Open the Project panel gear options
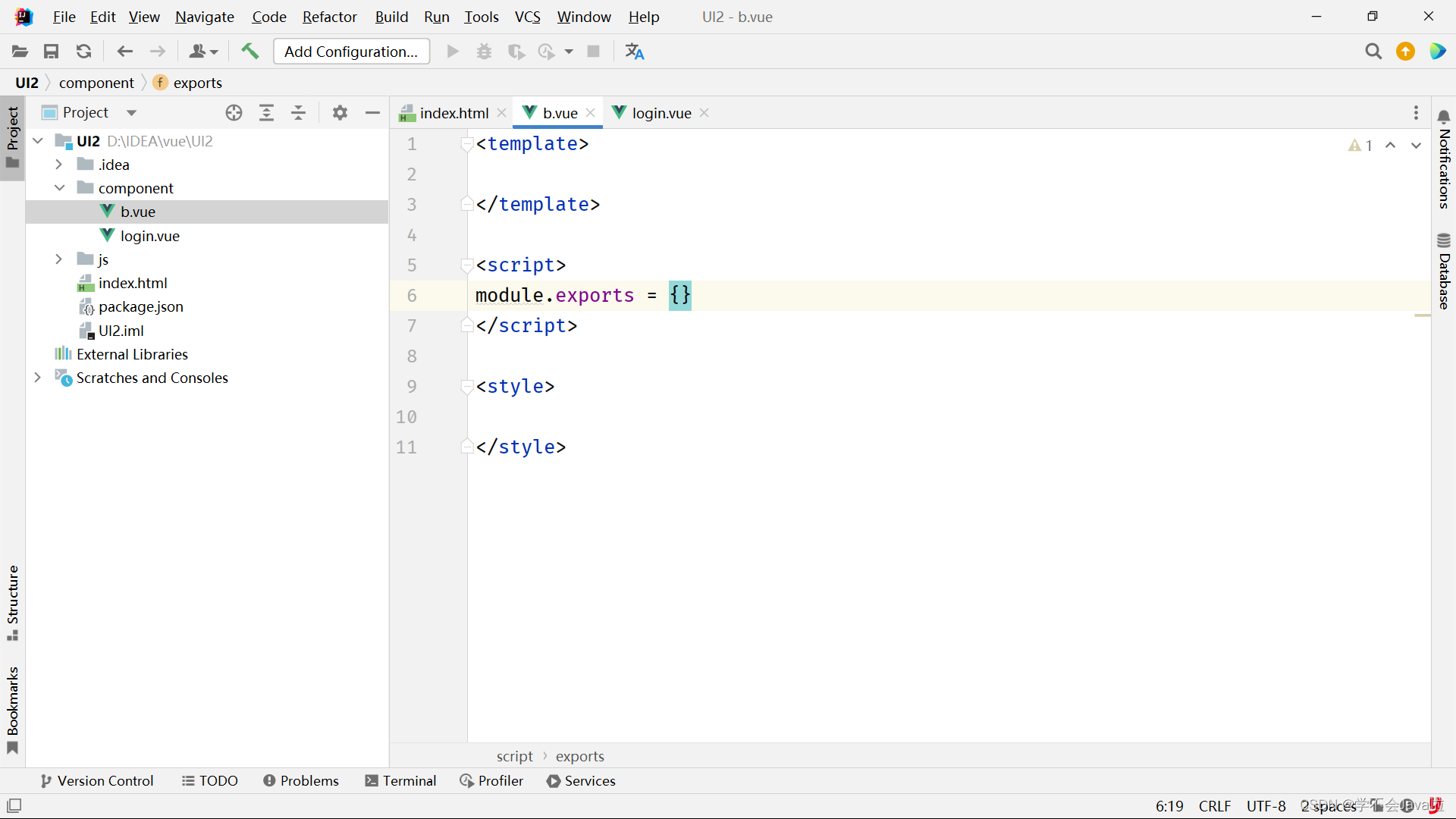The image size is (1456, 819). (x=340, y=113)
